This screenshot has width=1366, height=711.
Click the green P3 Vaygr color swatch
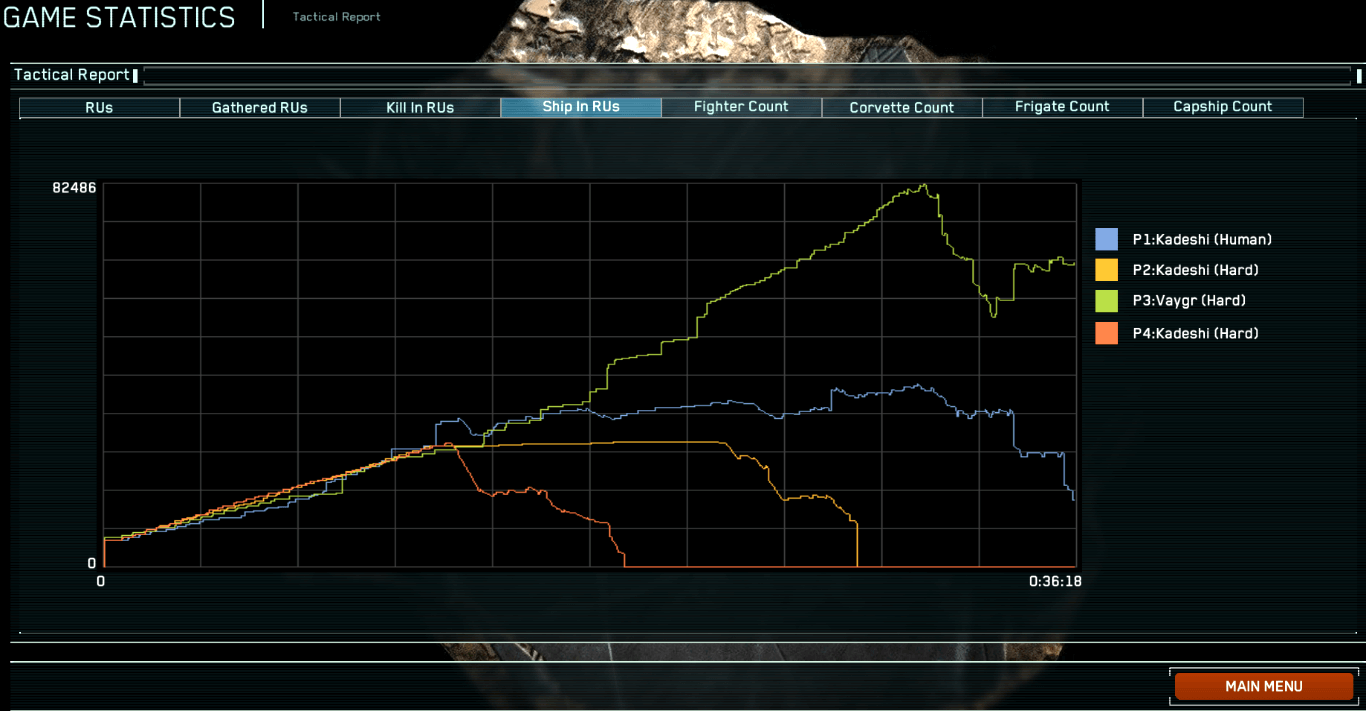tap(1107, 301)
